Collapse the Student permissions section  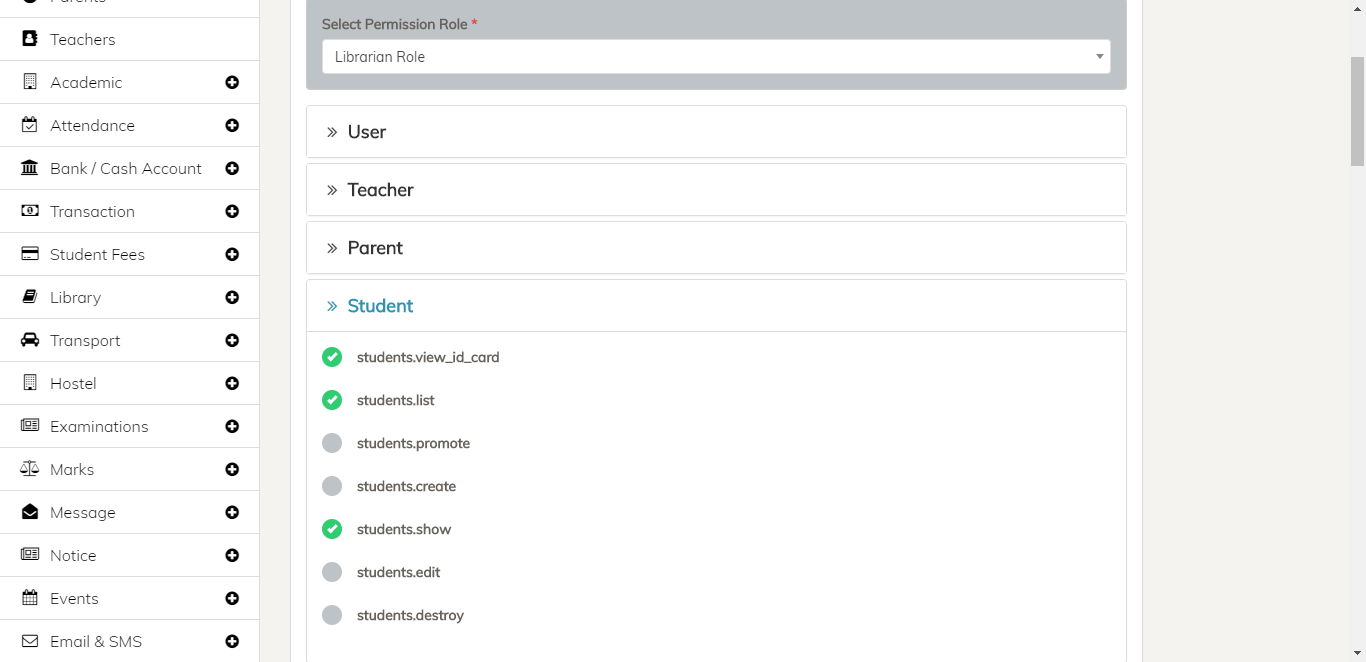pos(380,305)
